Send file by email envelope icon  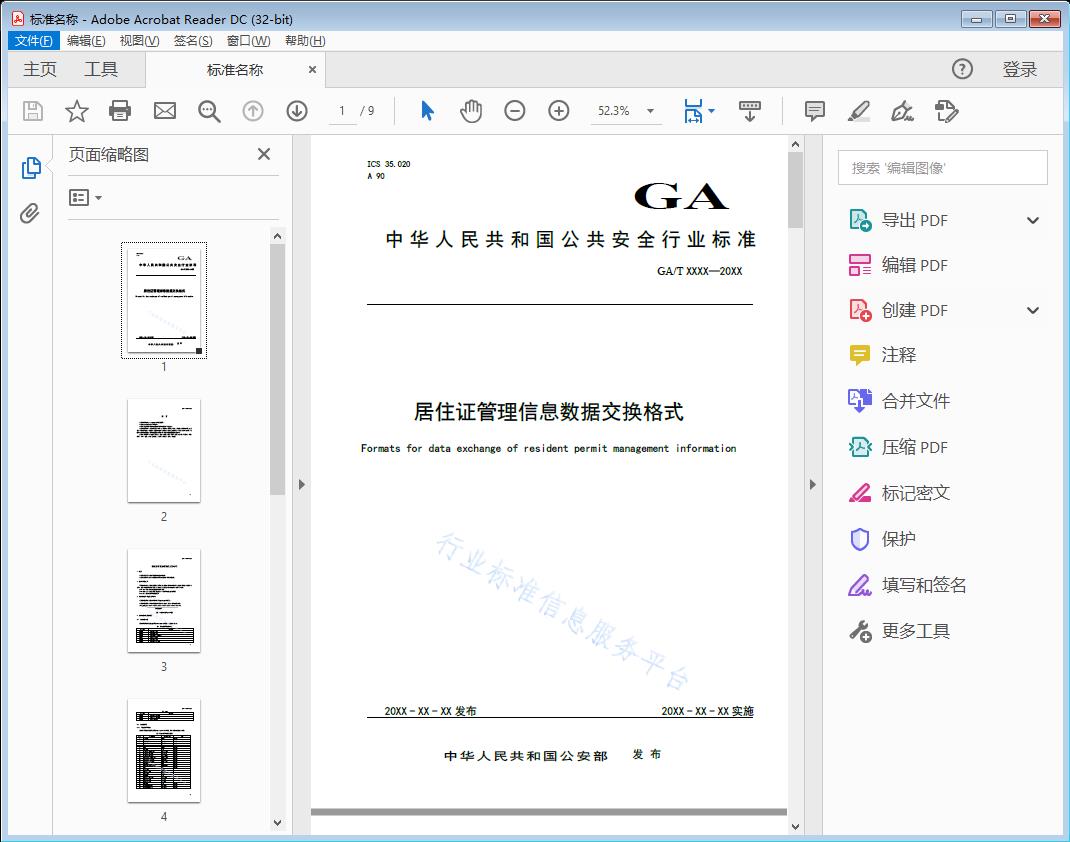click(x=165, y=111)
